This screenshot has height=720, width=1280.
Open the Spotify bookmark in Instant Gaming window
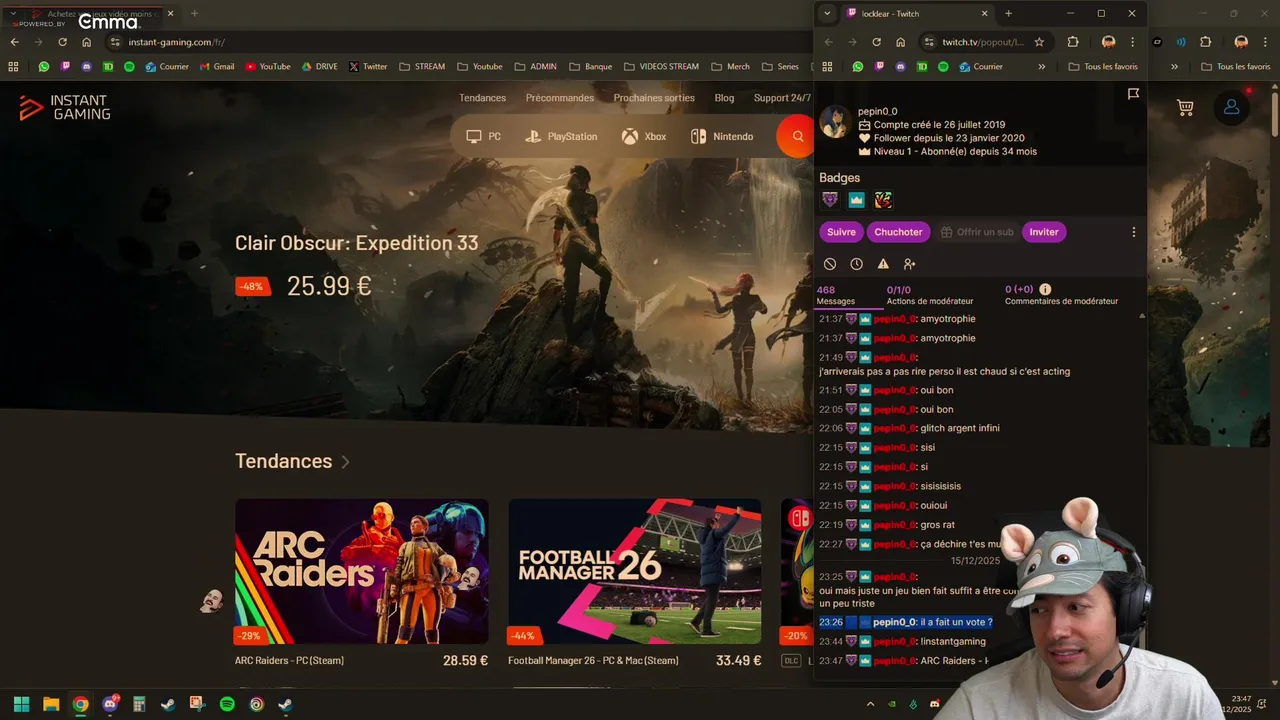coord(129,67)
